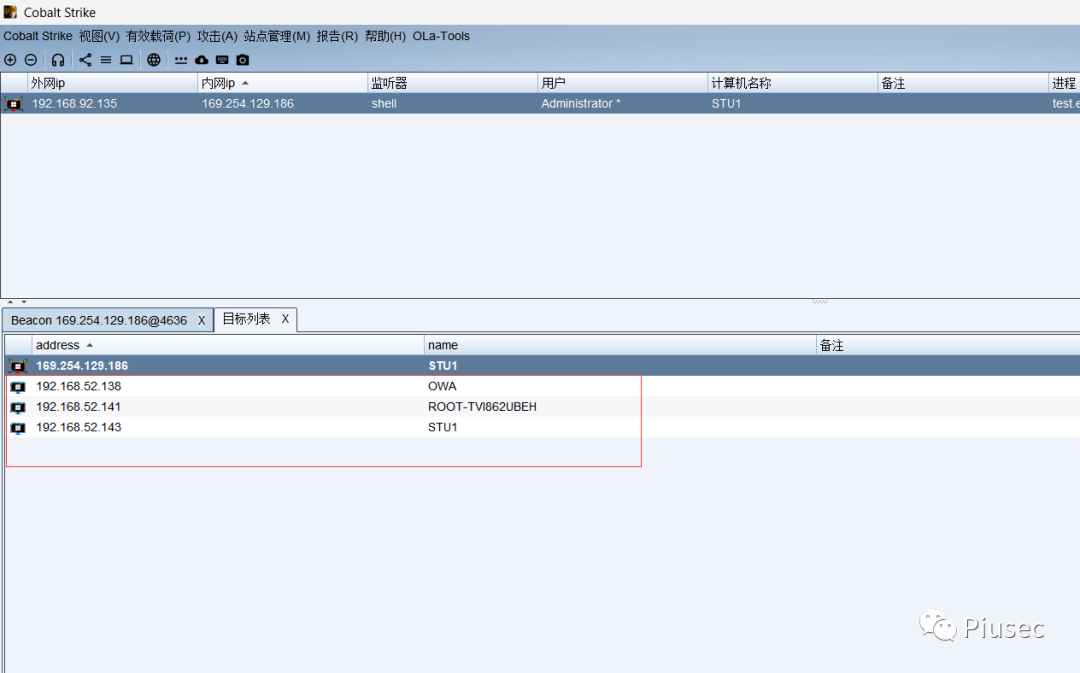1080x673 pixels.
Task: Click the Administrator * user cell
Action: pos(581,103)
